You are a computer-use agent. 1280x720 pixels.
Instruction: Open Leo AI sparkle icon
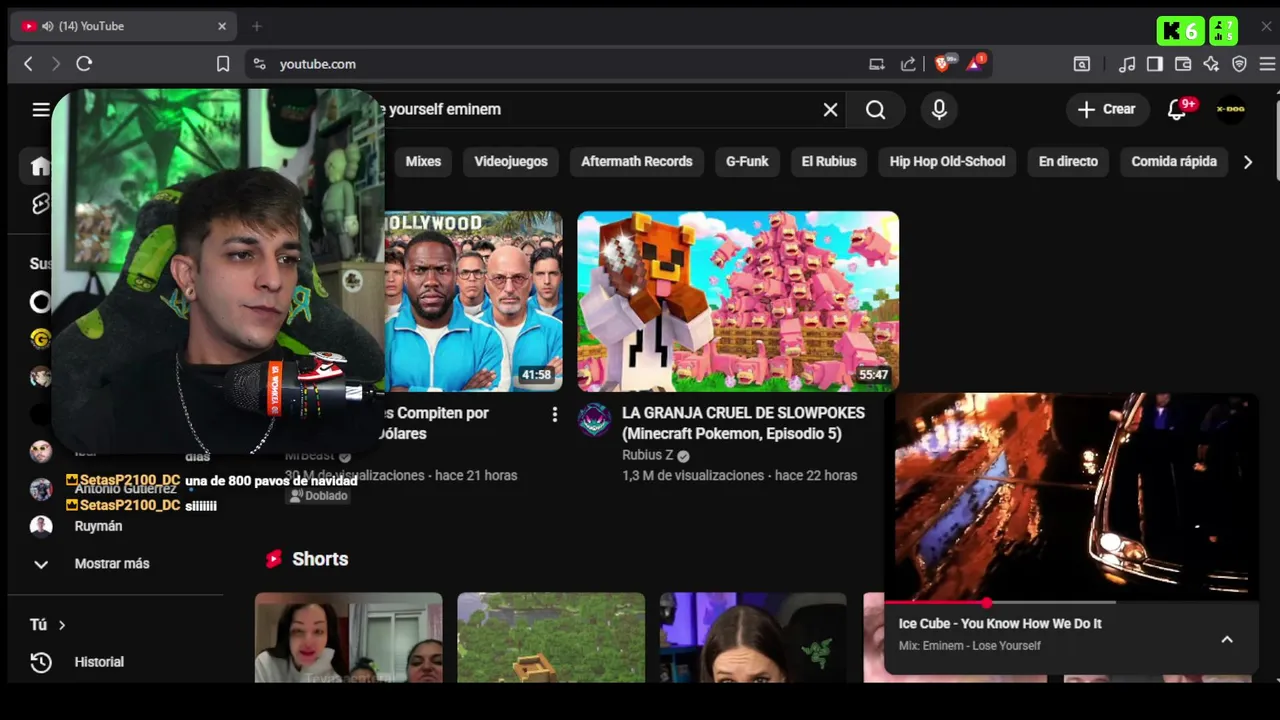pos(1211,64)
